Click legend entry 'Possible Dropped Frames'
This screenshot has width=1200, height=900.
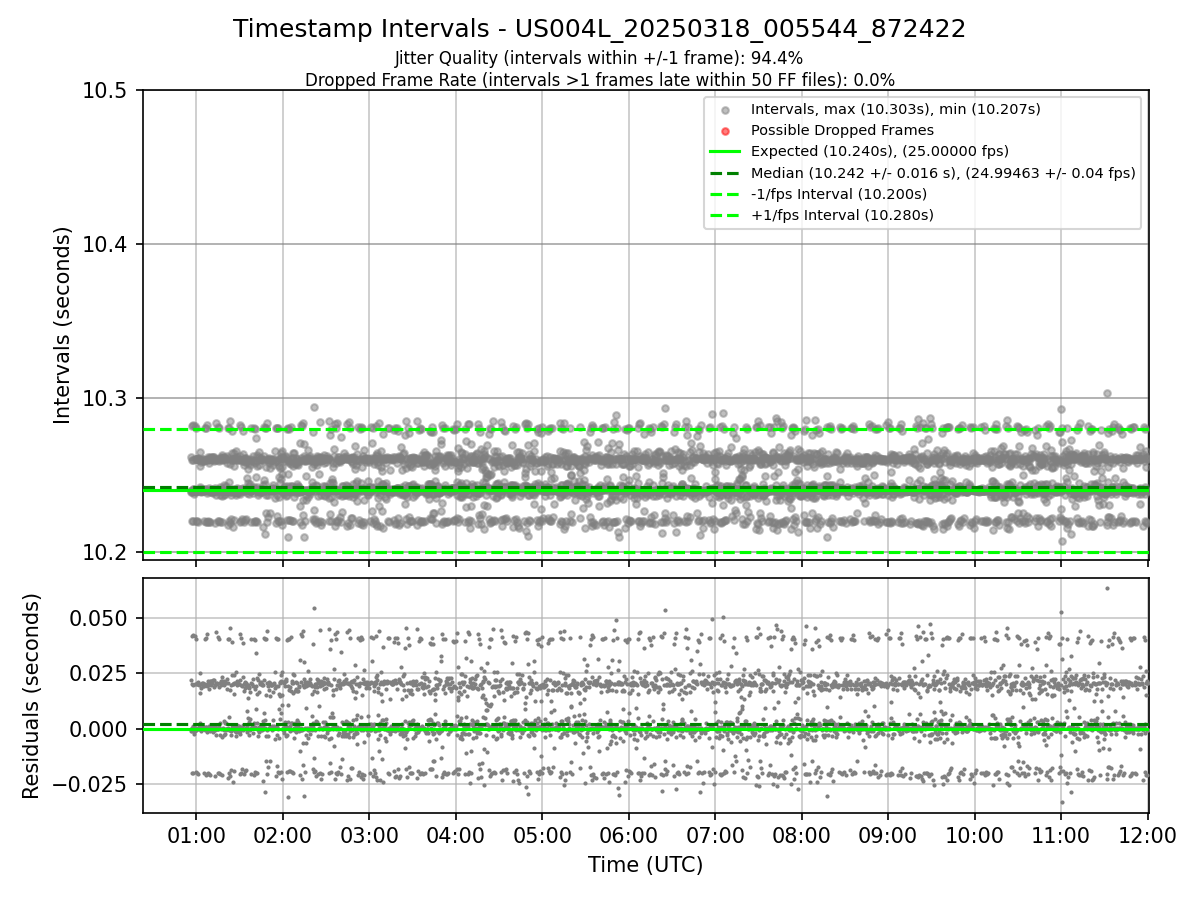842,130
